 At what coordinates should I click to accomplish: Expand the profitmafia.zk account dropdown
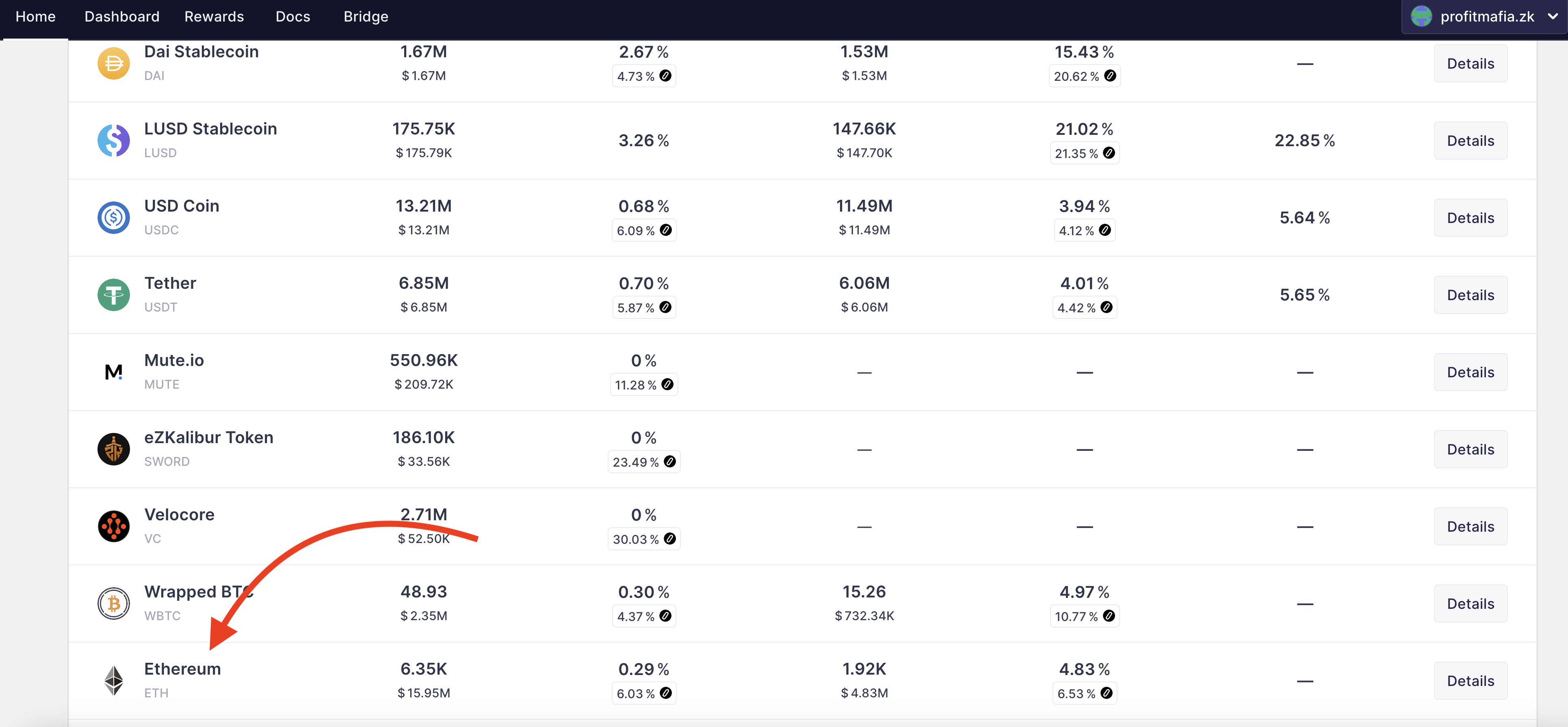tap(1552, 16)
